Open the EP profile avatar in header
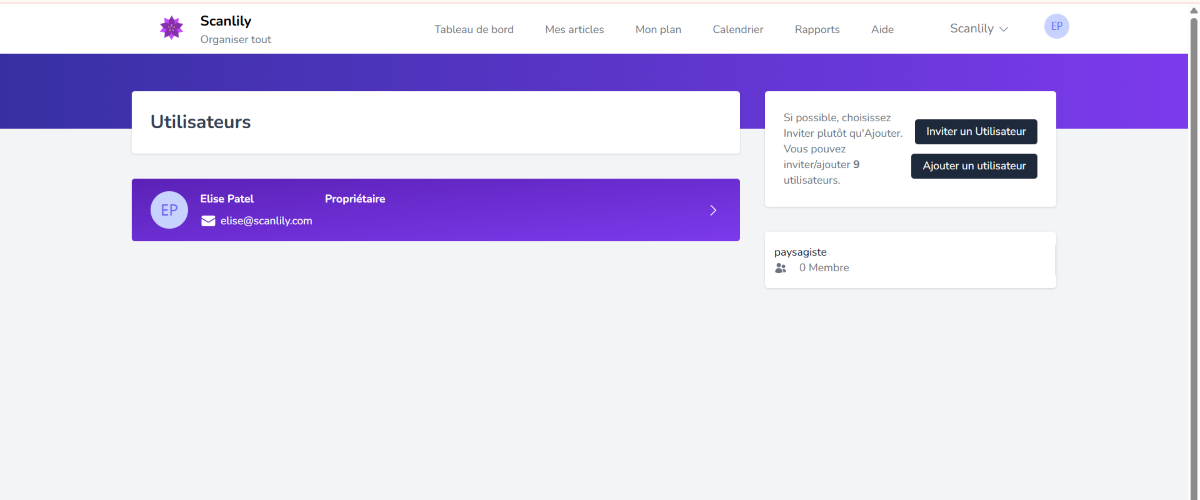Image resolution: width=1200 pixels, height=500 pixels. click(1056, 27)
